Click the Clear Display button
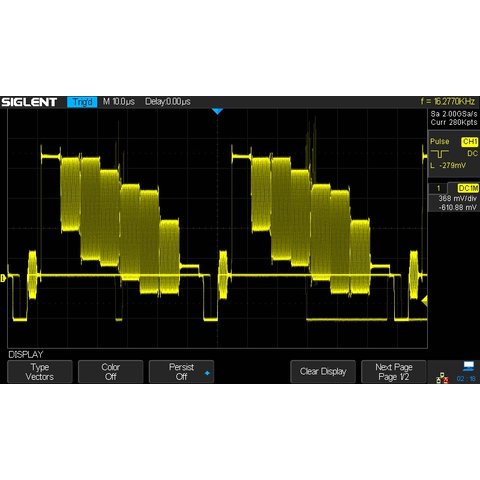 pyautogui.click(x=323, y=371)
